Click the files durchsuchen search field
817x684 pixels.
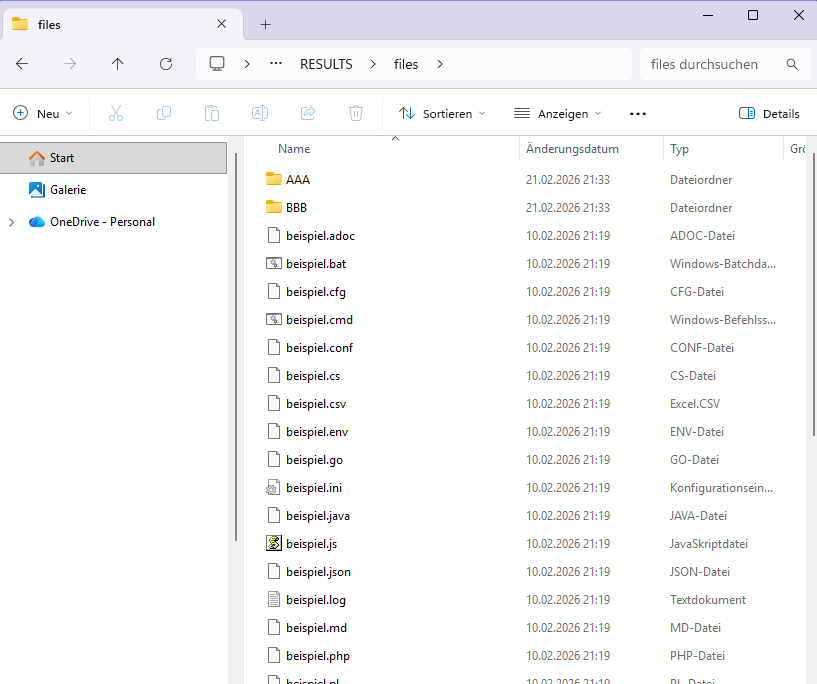(710, 64)
